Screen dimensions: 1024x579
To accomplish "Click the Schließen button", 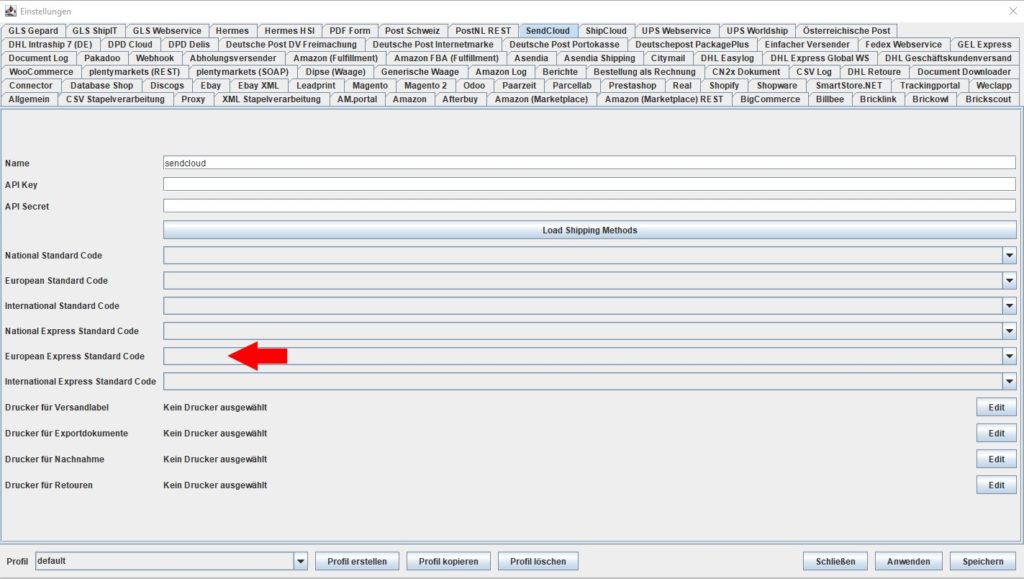I will [835, 561].
